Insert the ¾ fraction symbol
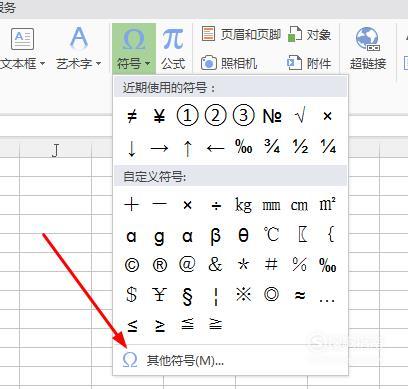The height and width of the screenshot is (389, 408). [x=272, y=146]
